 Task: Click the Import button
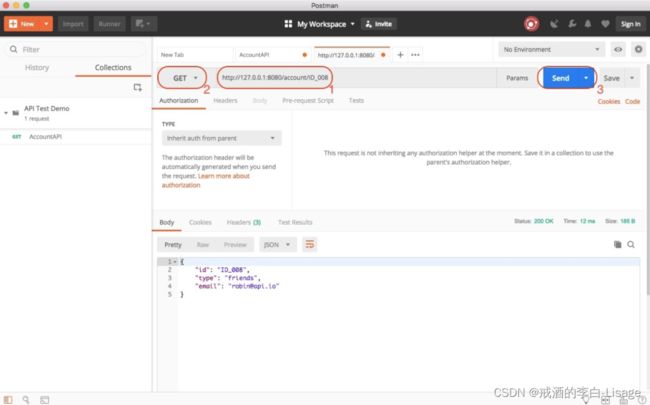click(x=73, y=24)
